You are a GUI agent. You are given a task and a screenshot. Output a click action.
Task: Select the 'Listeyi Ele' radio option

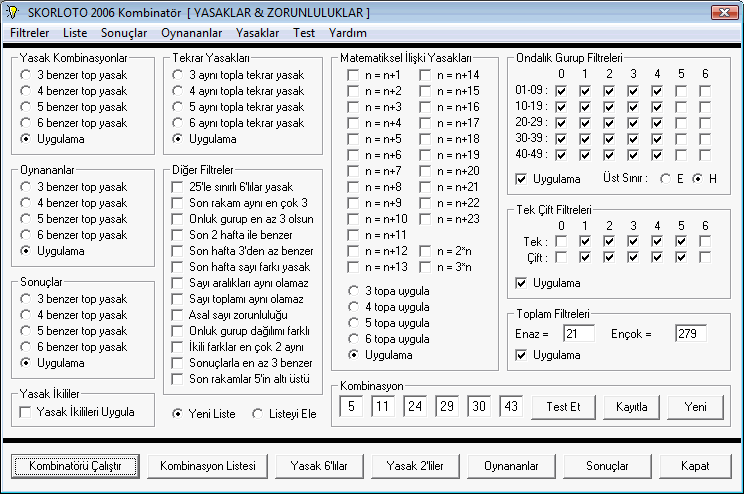pos(258,414)
